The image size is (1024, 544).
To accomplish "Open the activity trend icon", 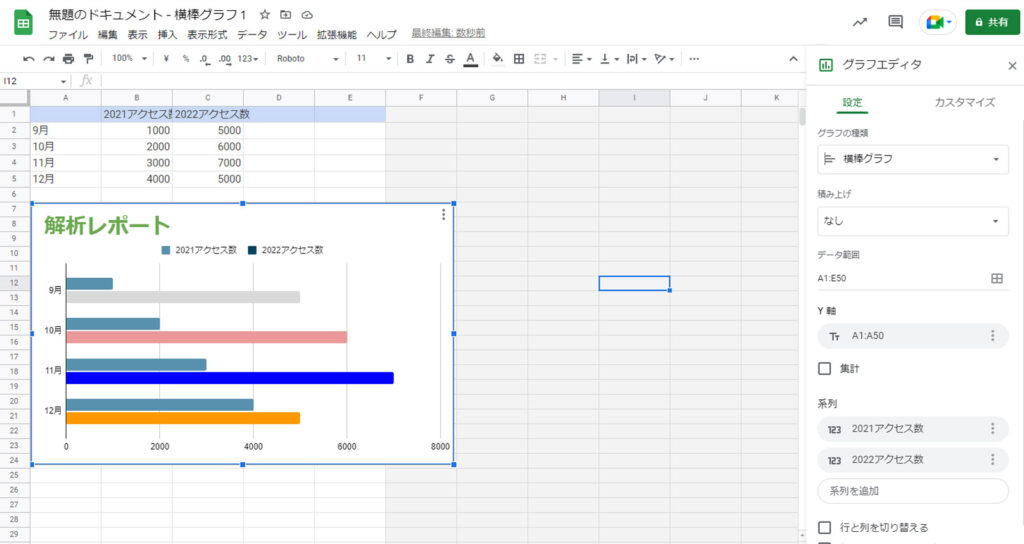I will pos(860,22).
